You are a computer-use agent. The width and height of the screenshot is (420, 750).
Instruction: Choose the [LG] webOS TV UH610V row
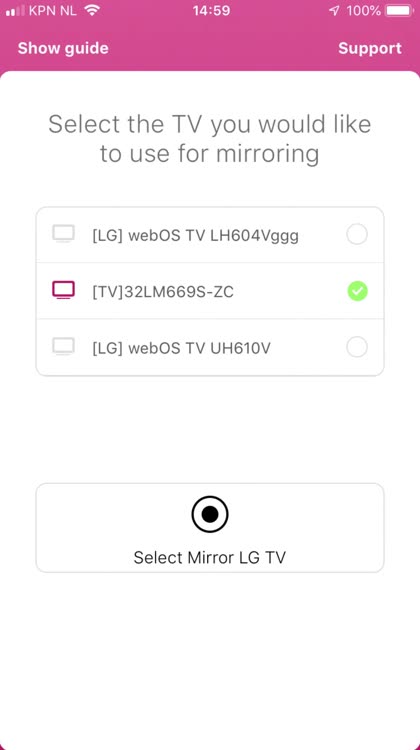click(x=210, y=347)
